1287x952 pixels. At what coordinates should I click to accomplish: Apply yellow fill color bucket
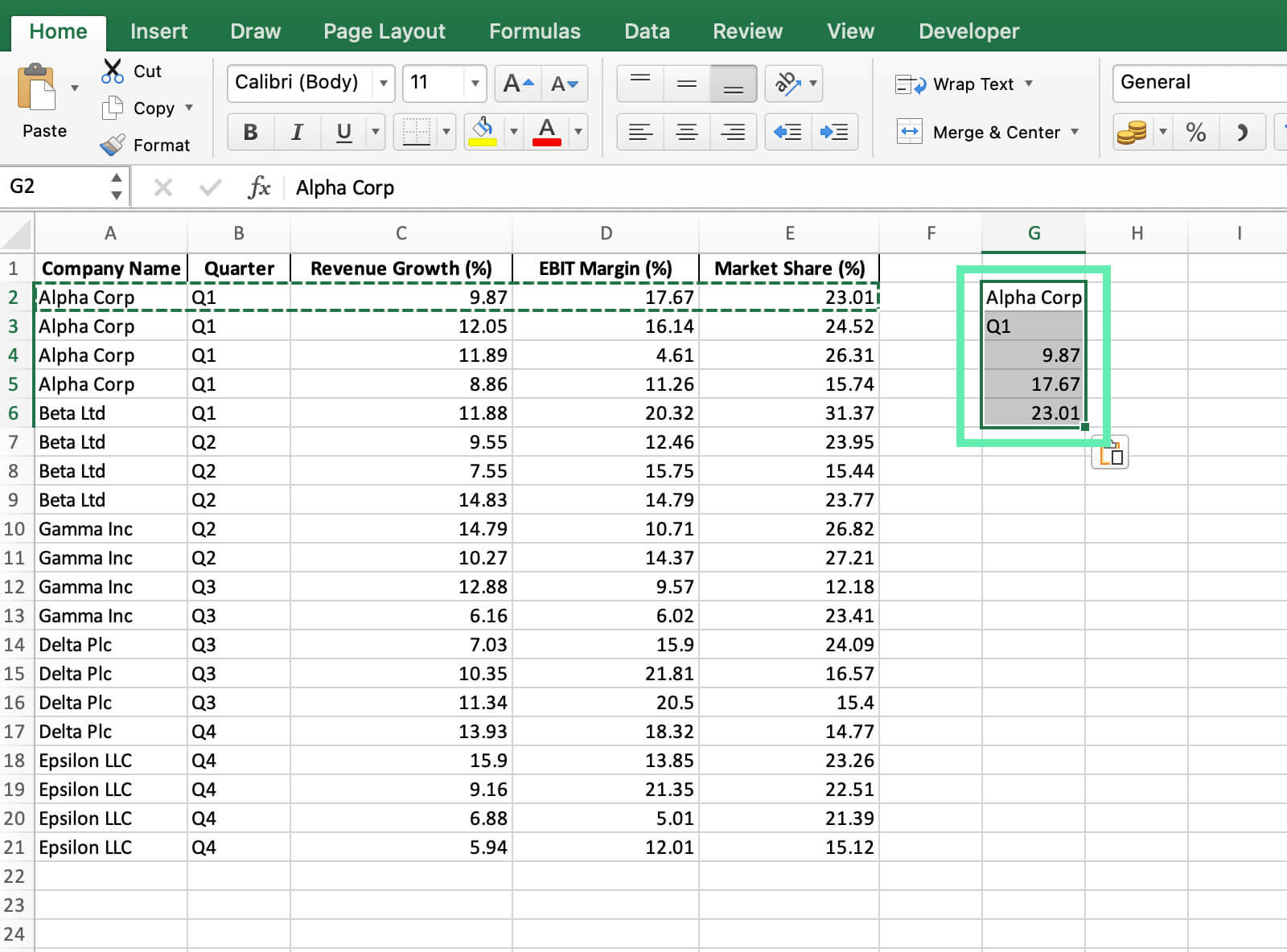(x=482, y=132)
